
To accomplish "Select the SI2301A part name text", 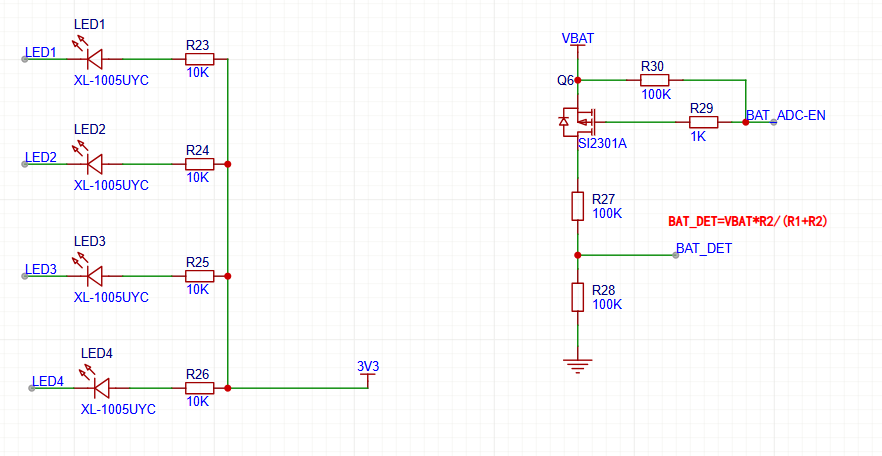I will click(602, 143).
